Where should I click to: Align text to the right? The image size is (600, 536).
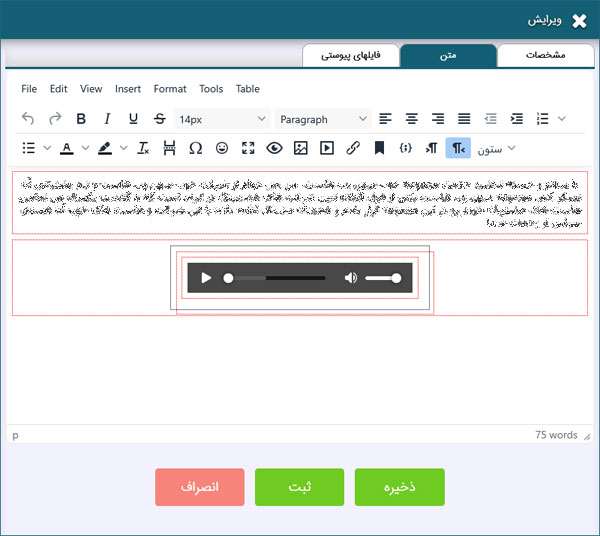point(438,119)
